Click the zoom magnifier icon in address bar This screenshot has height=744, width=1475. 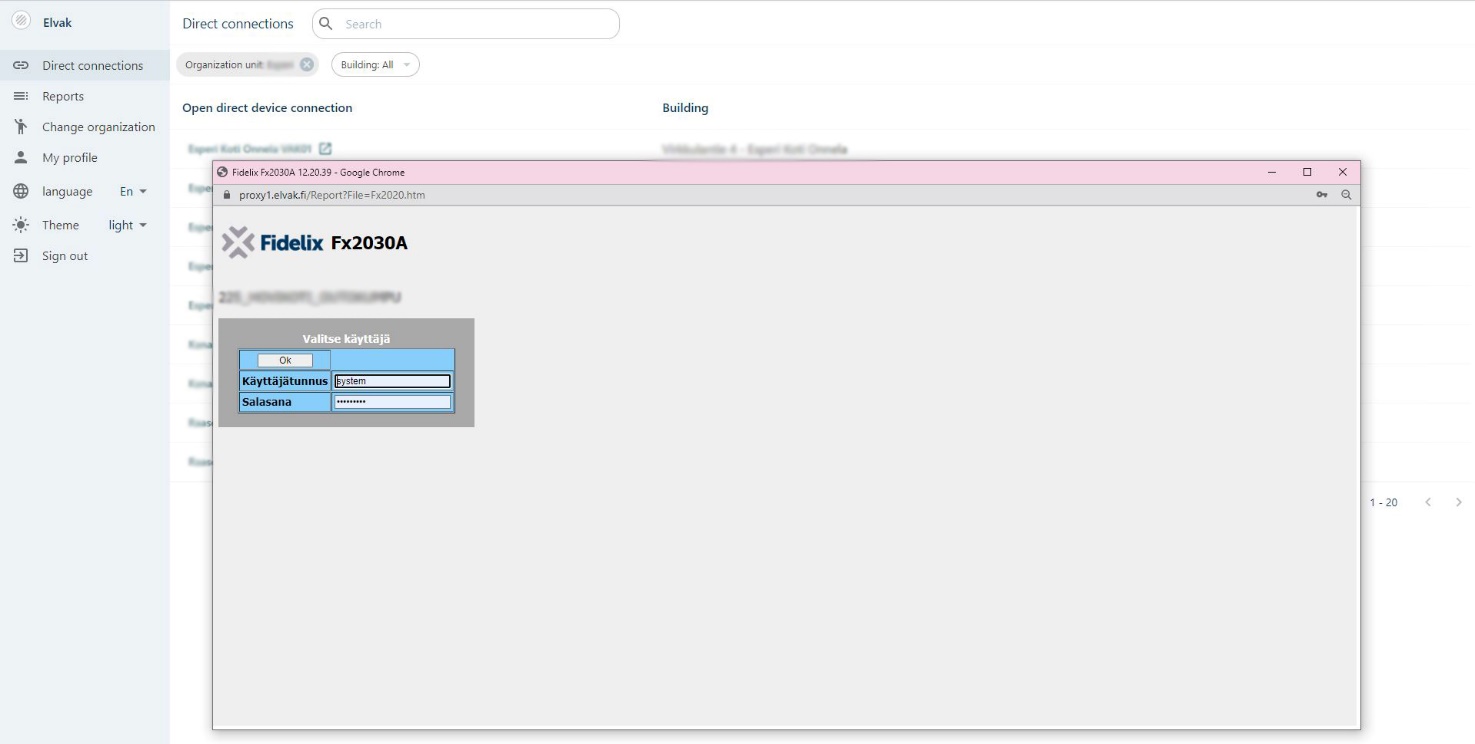pyautogui.click(x=1346, y=195)
